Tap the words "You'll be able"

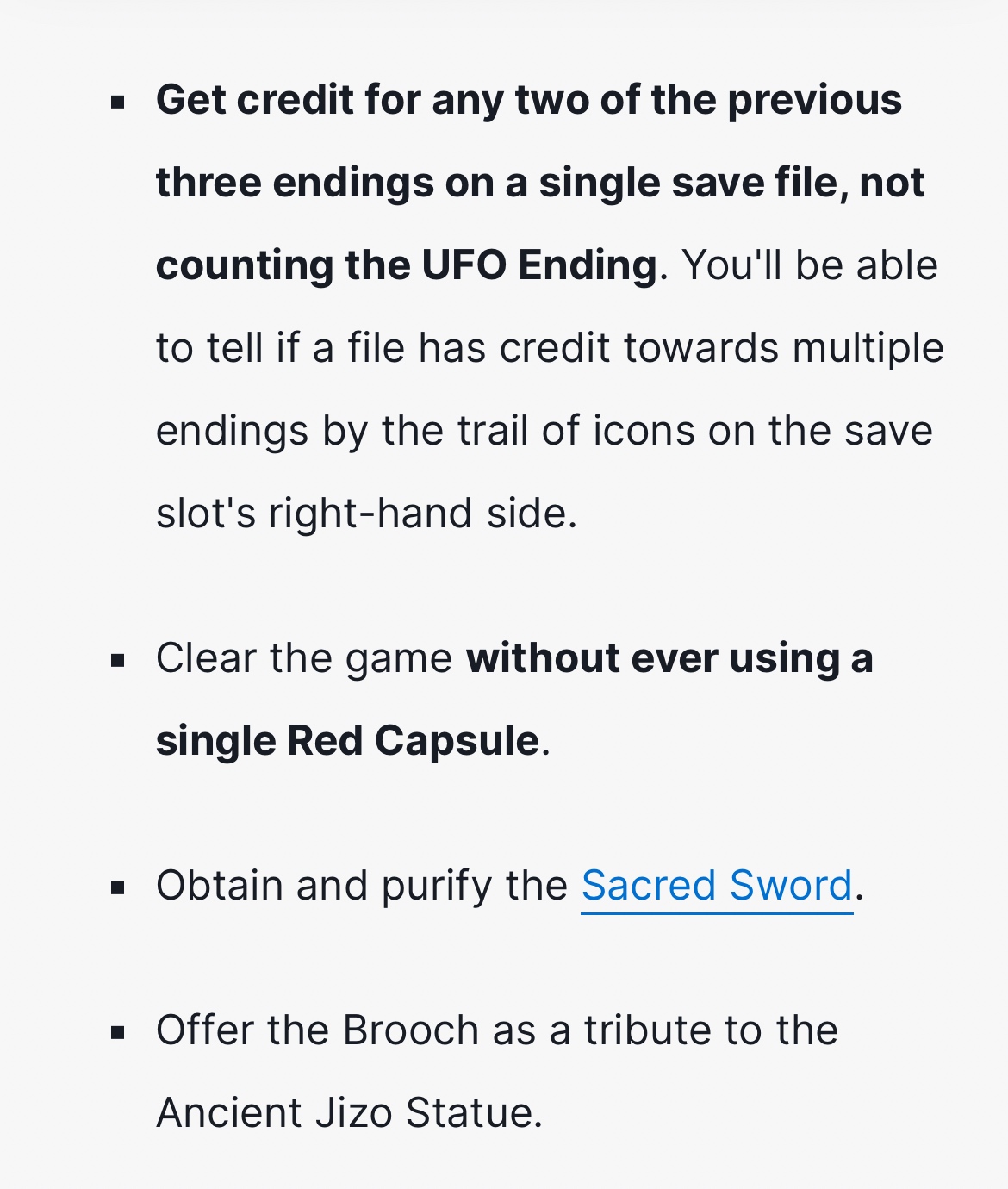(x=810, y=265)
